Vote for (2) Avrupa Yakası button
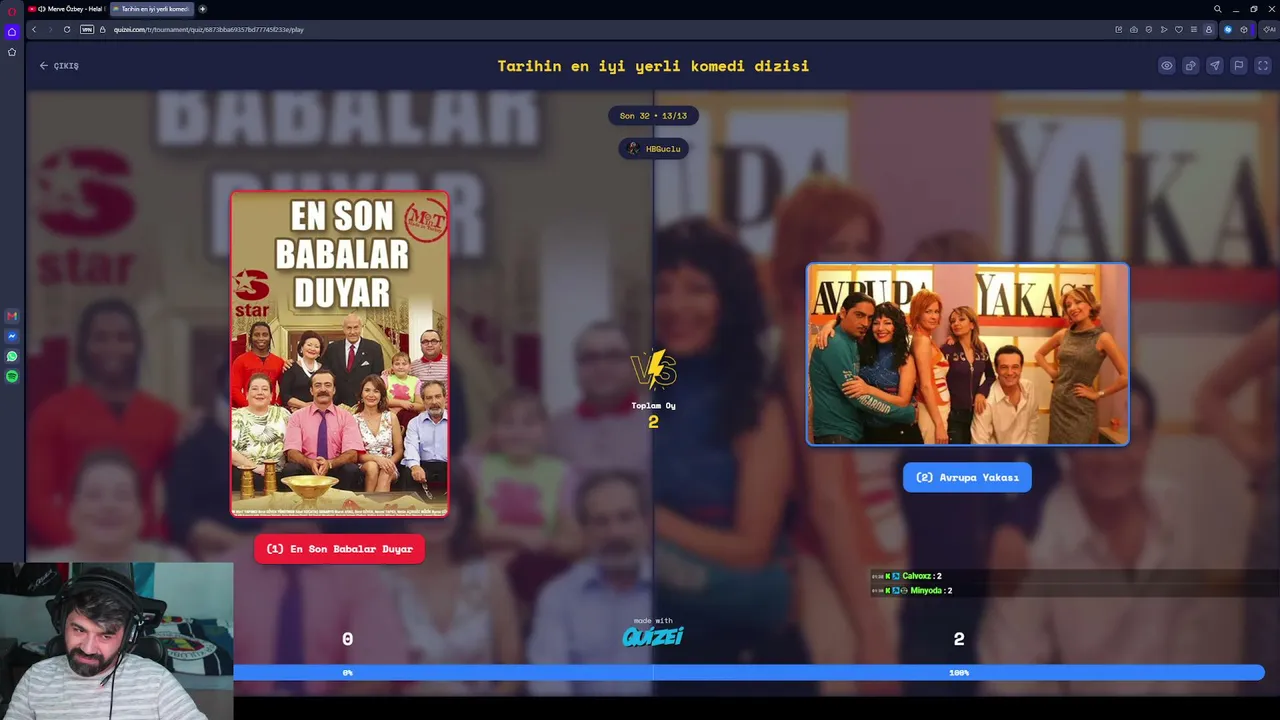 click(967, 477)
